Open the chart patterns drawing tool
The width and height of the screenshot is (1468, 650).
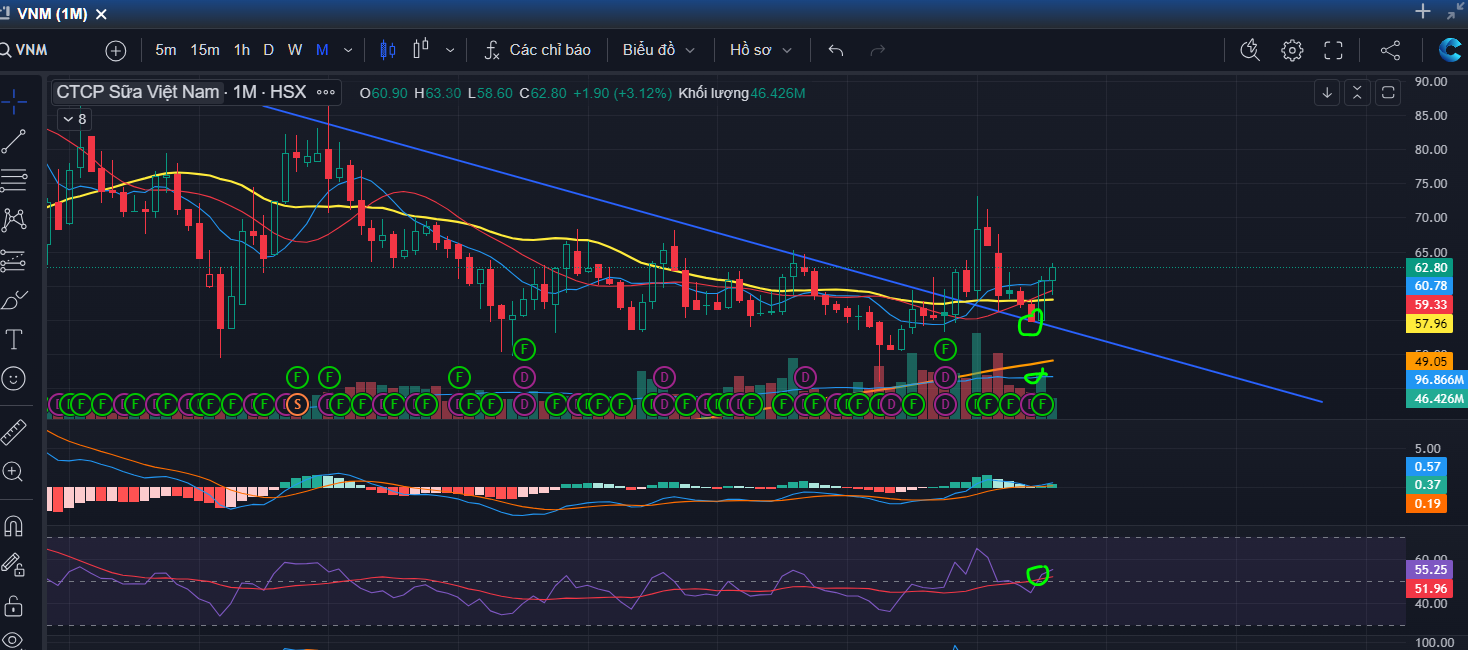[x=14, y=219]
